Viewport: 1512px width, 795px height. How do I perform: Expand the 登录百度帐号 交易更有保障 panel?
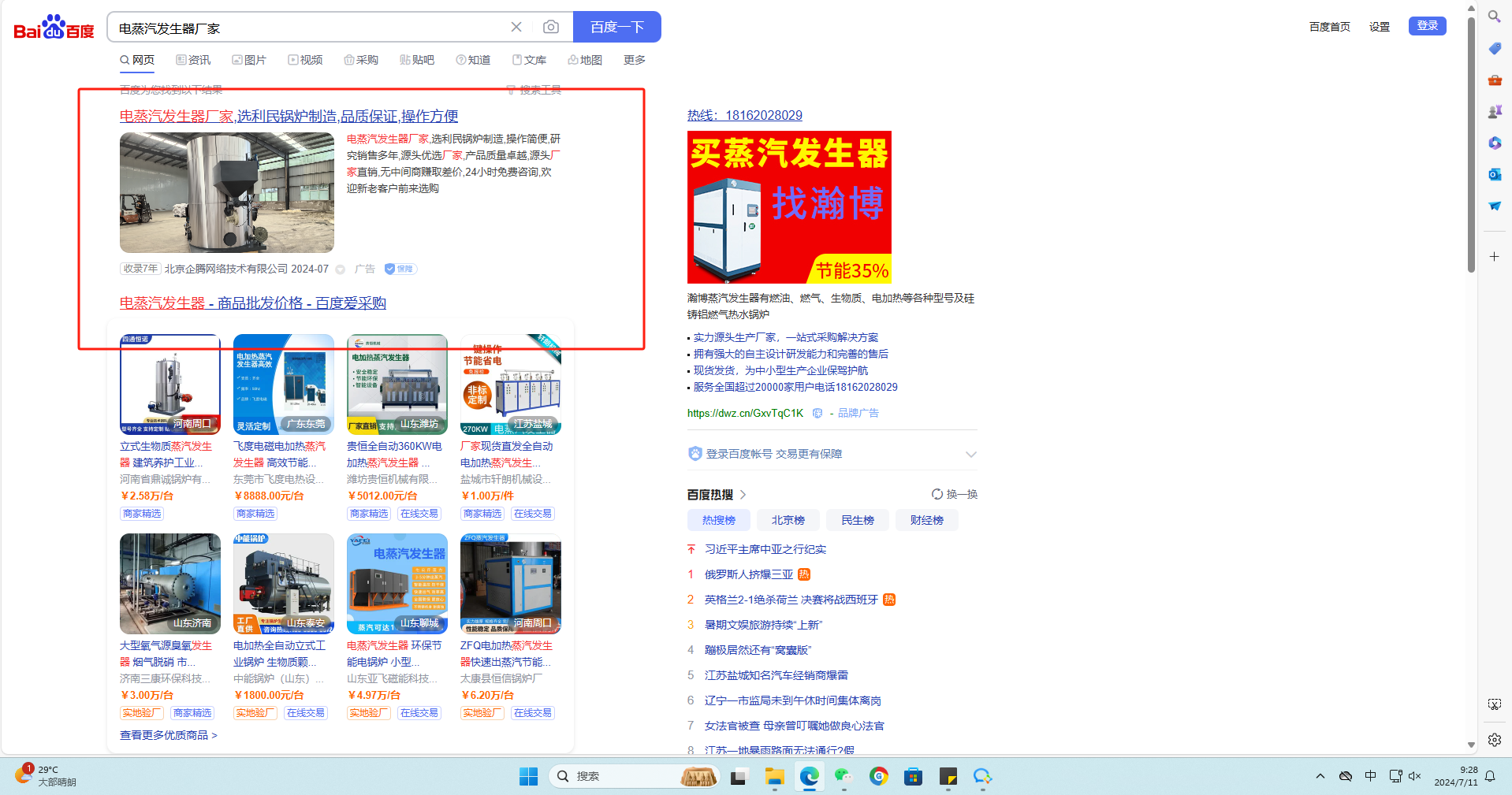click(x=832, y=454)
